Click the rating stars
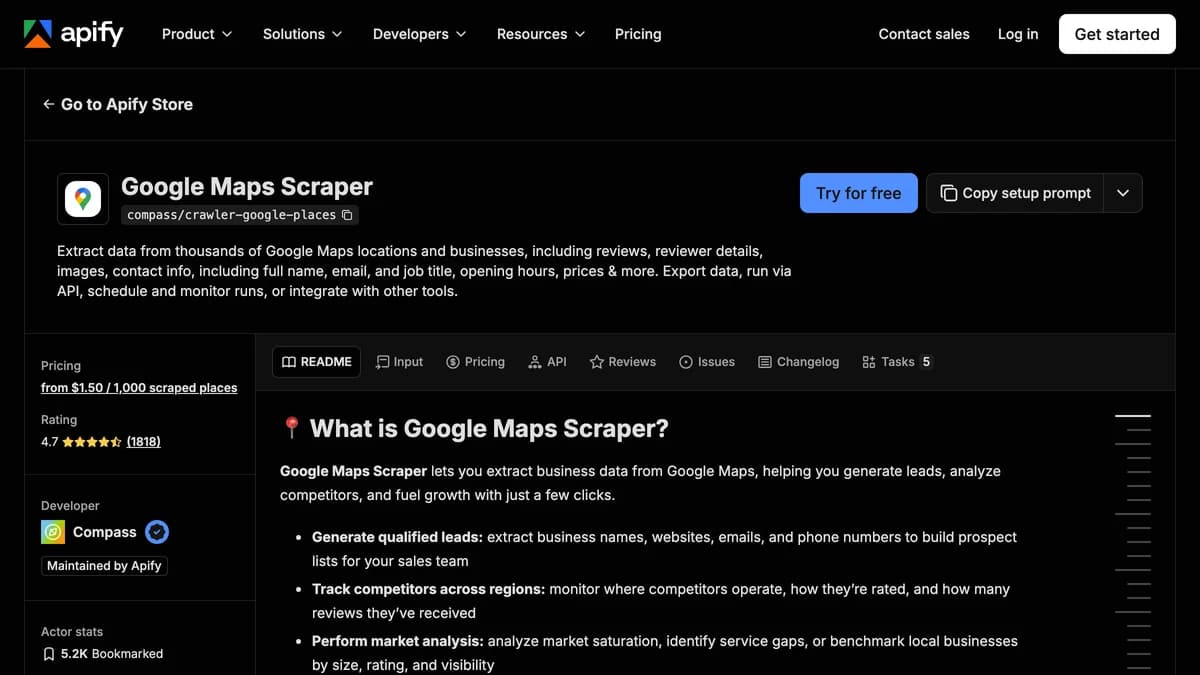1200x675 pixels. tap(92, 441)
